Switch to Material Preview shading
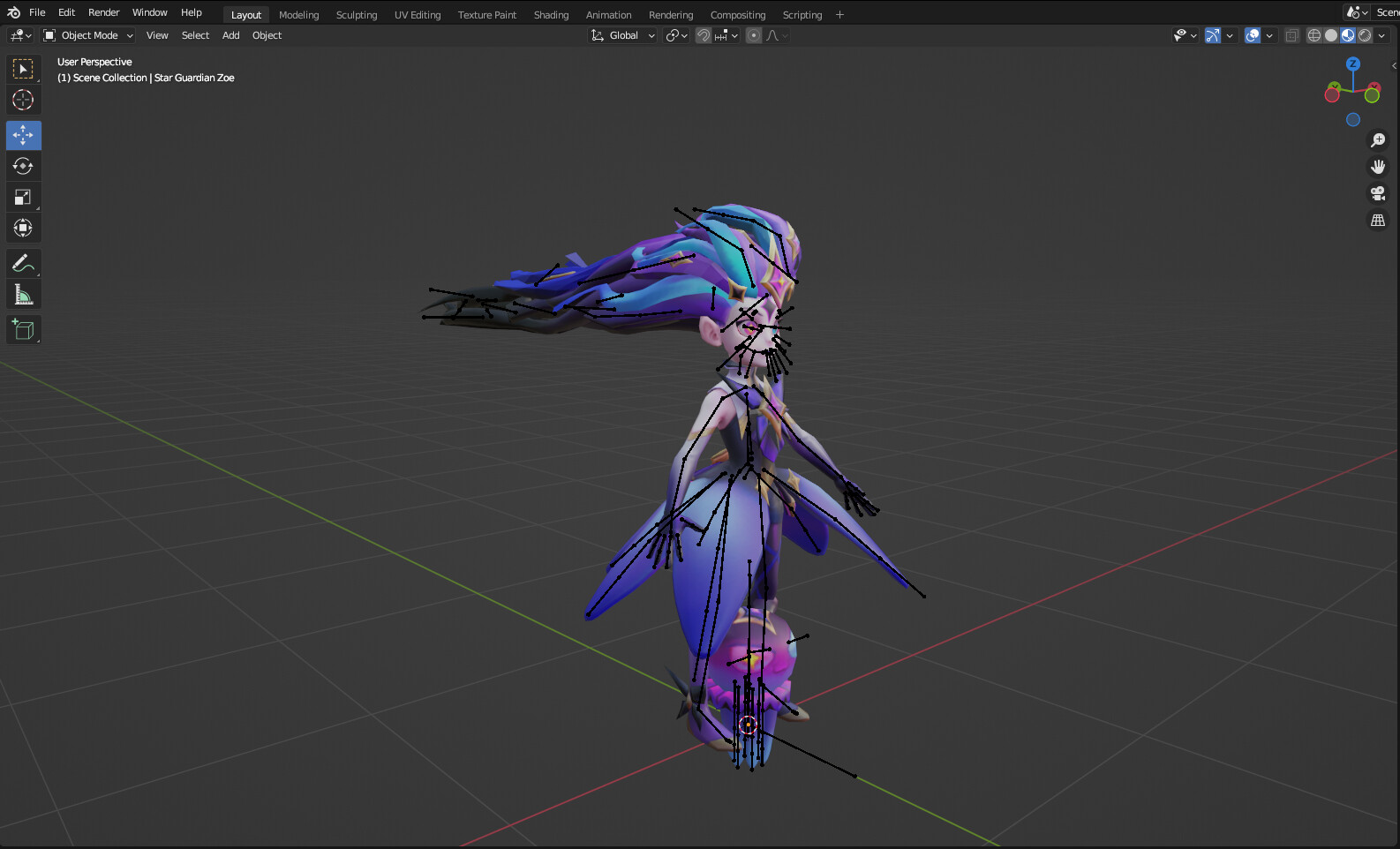Screen dimensions: 1400x849 click(x=1348, y=35)
